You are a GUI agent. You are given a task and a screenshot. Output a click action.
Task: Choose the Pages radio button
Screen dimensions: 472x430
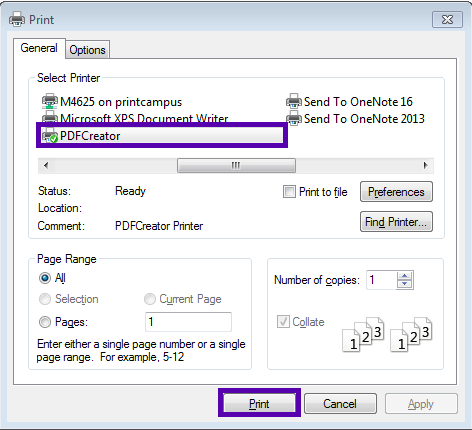pos(45,322)
